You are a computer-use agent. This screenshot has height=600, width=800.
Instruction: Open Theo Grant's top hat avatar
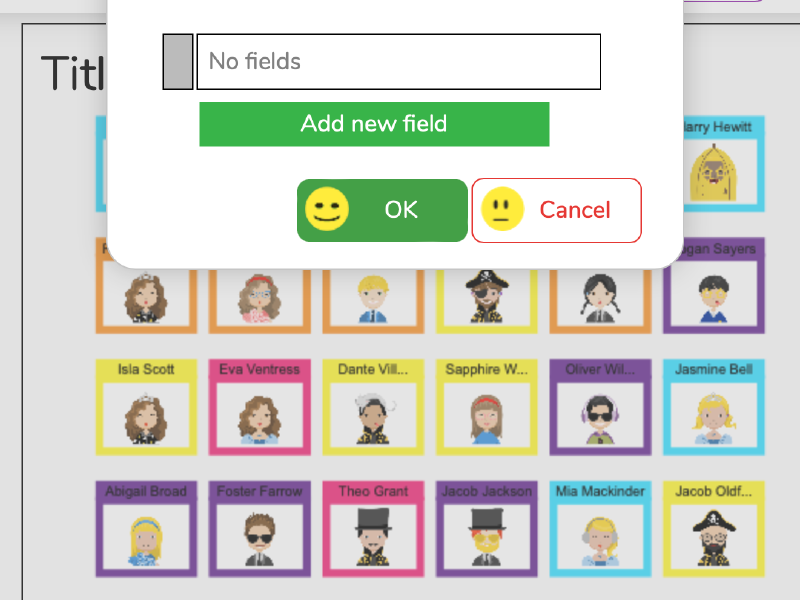click(x=373, y=538)
